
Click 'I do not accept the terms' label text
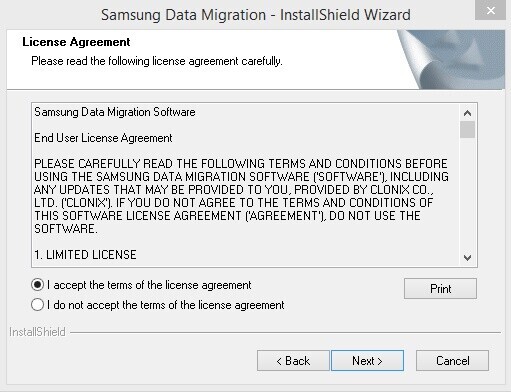[165, 305]
